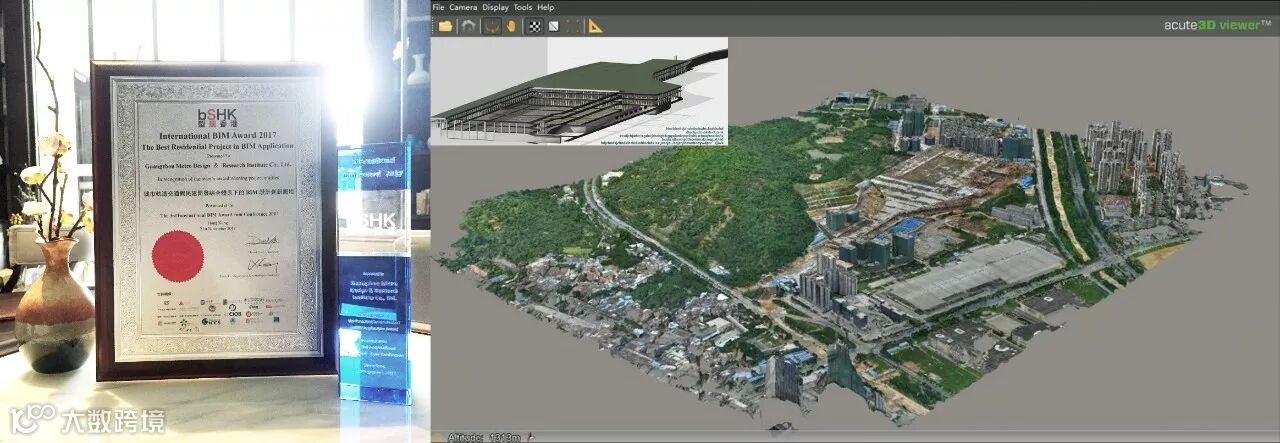Click the station building model thumbnail
Image resolution: width=1280 pixels, height=443 pixels.
578,92
